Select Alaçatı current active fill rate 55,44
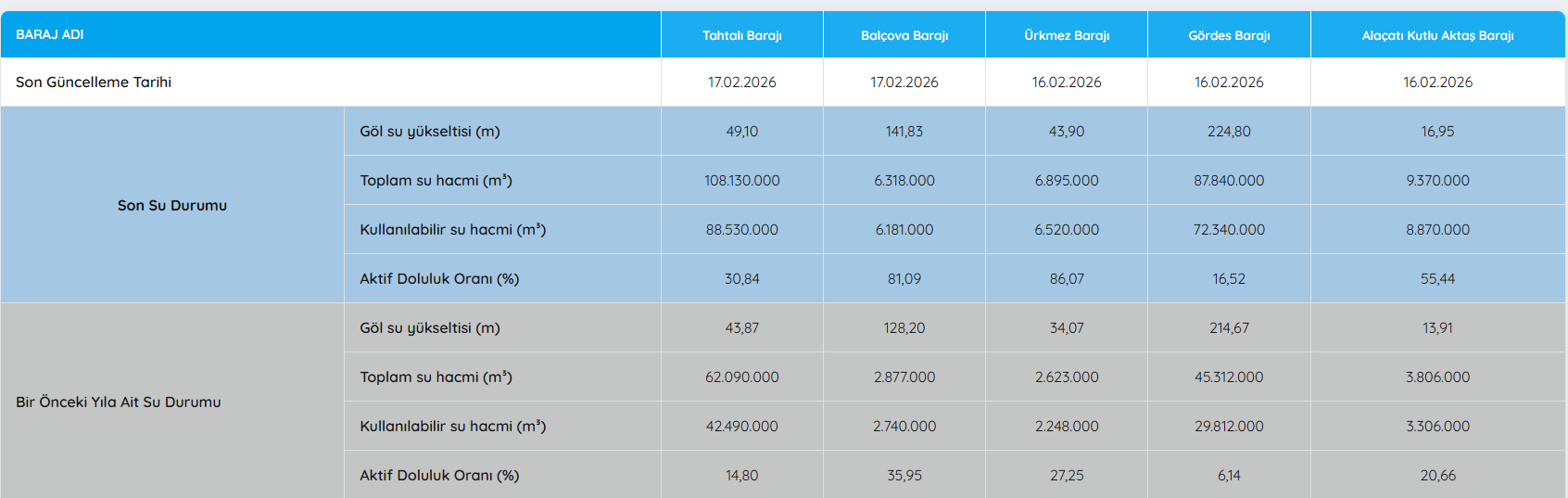This screenshot has width=1568, height=498. [x=1437, y=278]
